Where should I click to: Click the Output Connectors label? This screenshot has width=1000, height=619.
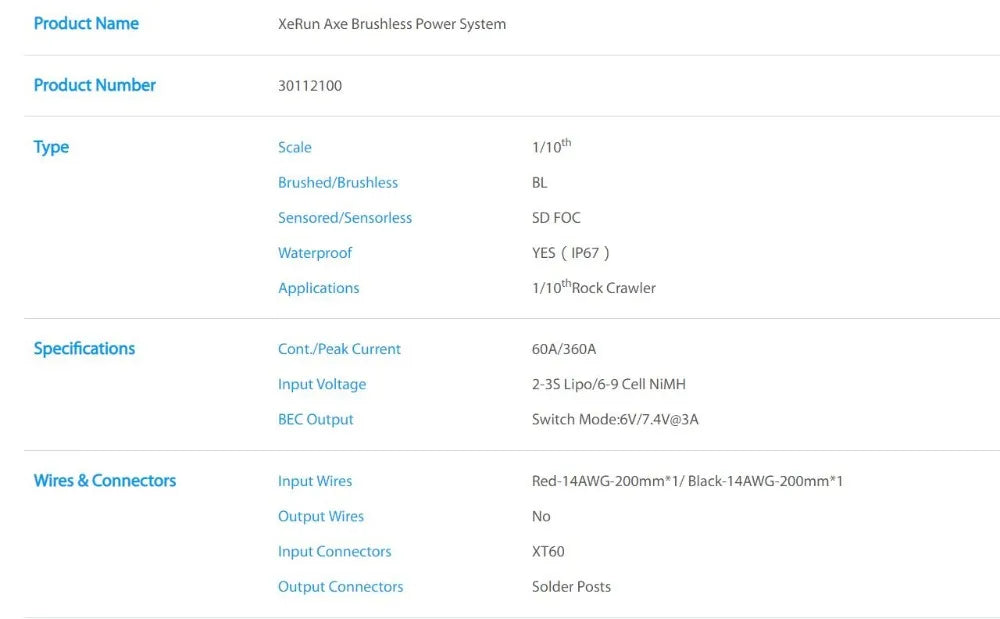click(341, 587)
